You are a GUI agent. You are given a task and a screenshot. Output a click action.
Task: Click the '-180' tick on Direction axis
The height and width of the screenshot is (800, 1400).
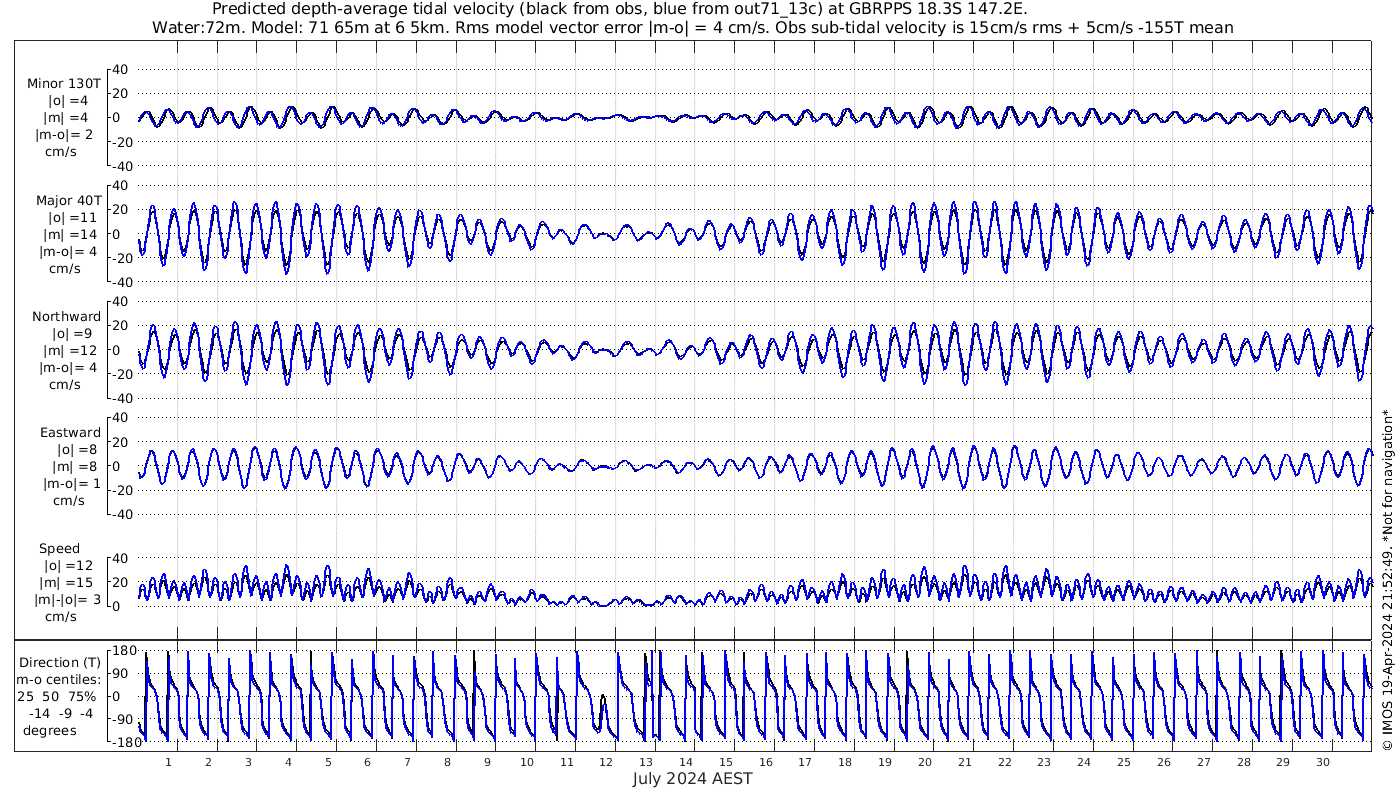point(121,743)
